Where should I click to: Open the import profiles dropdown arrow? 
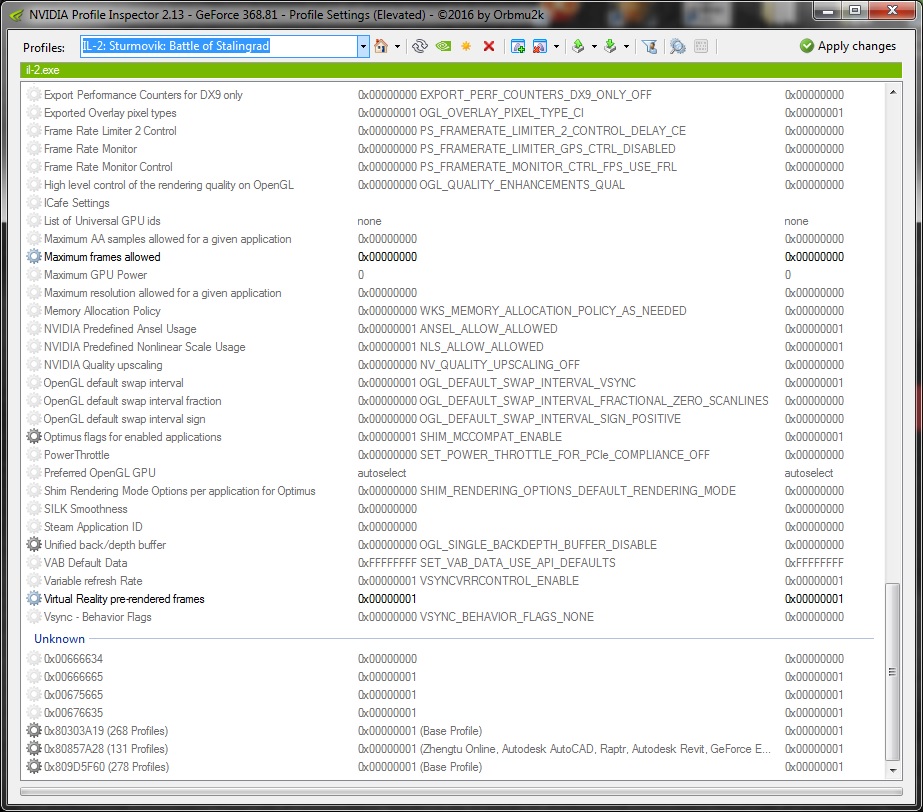(x=626, y=46)
